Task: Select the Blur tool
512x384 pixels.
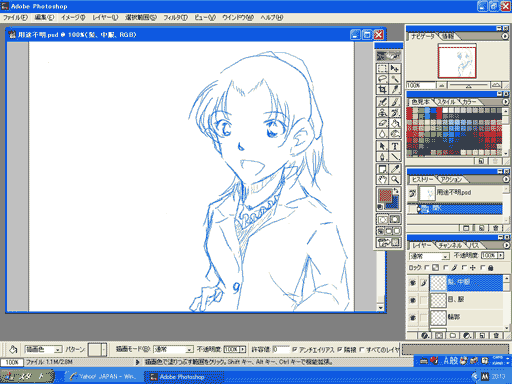Action: coord(382,134)
